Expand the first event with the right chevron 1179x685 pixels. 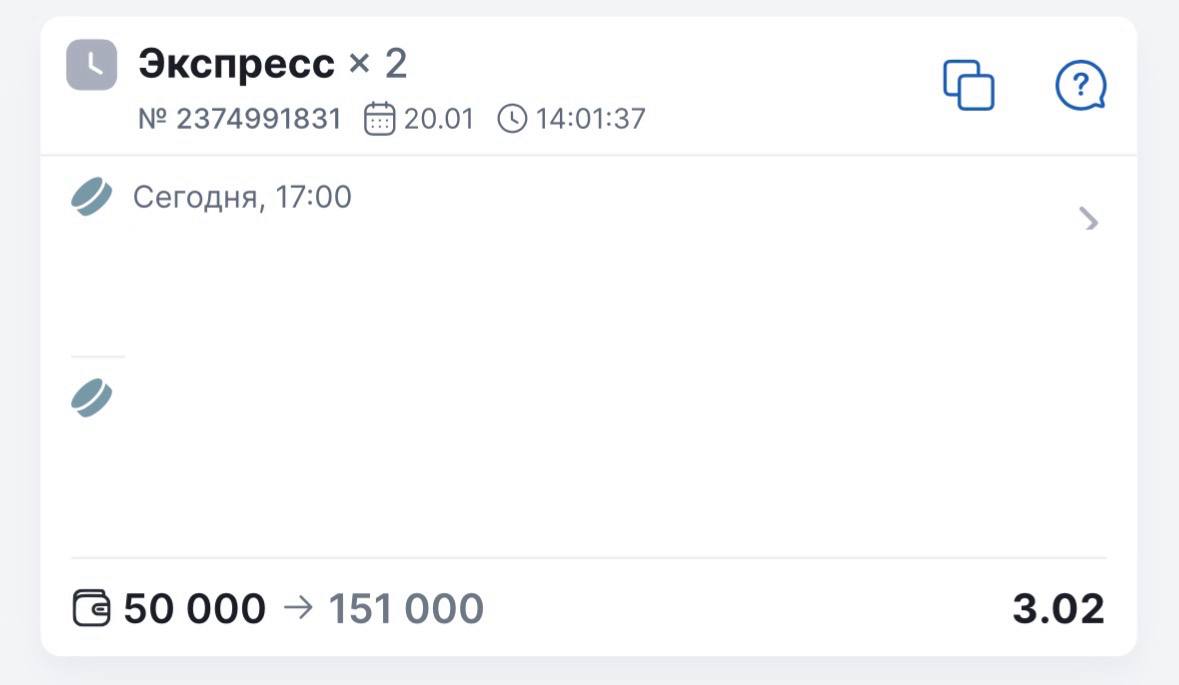pos(1089,219)
